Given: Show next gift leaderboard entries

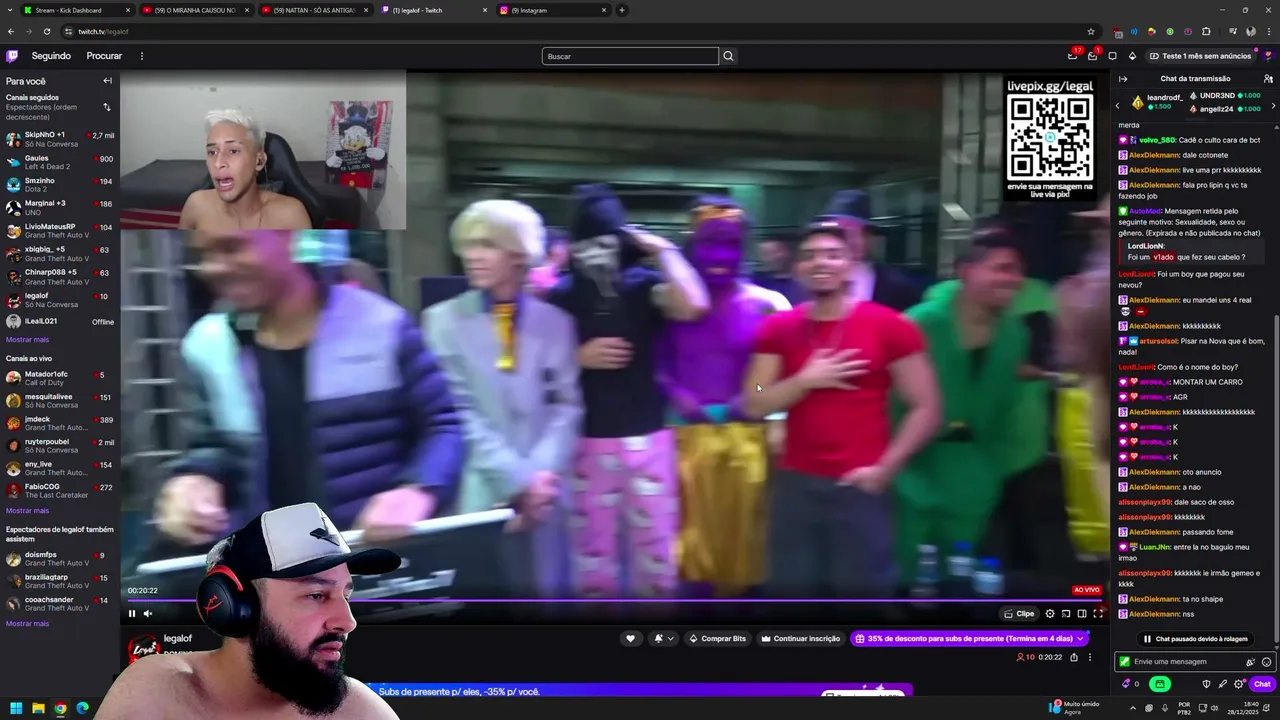Looking at the screenshot, I should point(1273,105).
